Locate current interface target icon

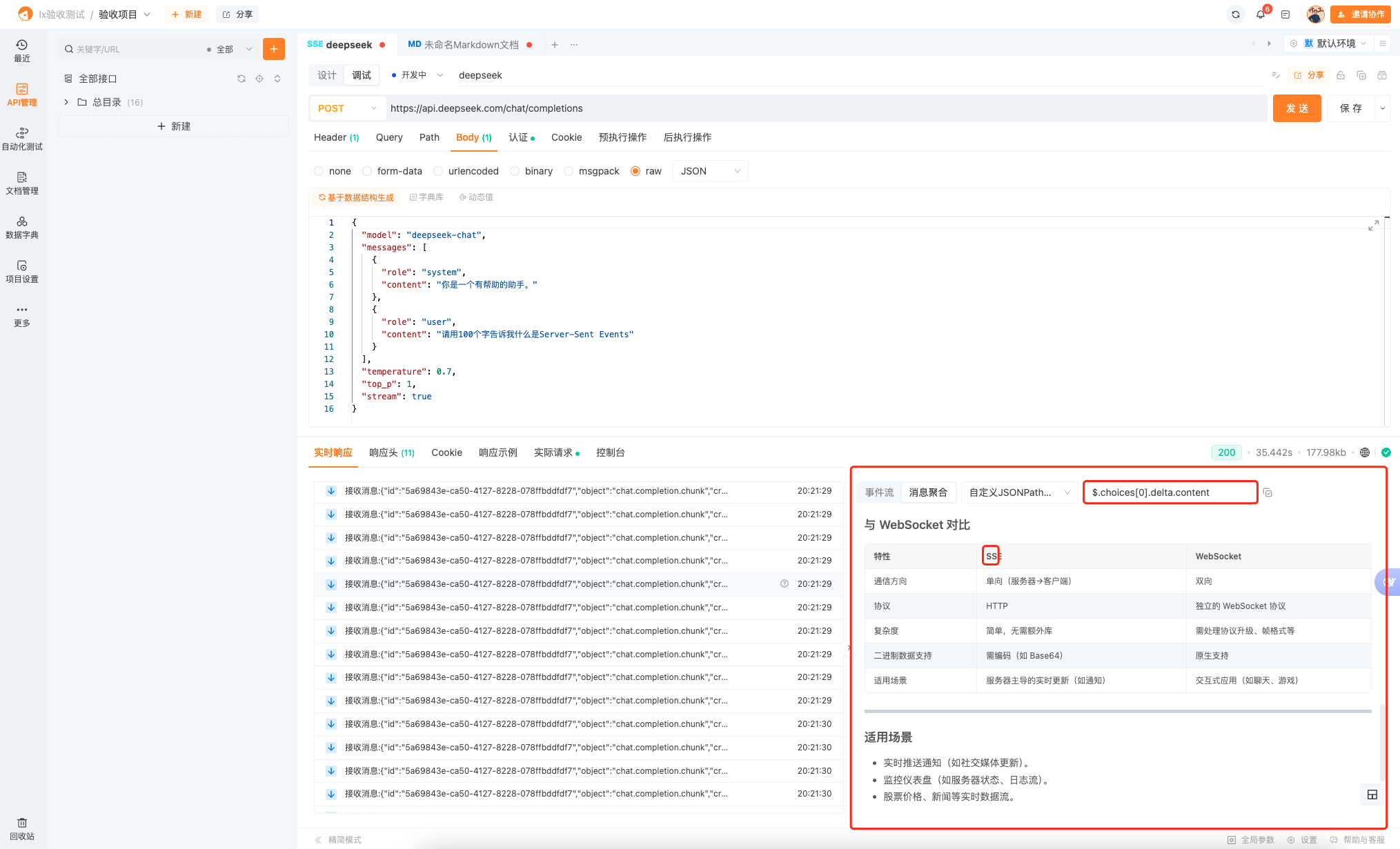coord(259,79)
